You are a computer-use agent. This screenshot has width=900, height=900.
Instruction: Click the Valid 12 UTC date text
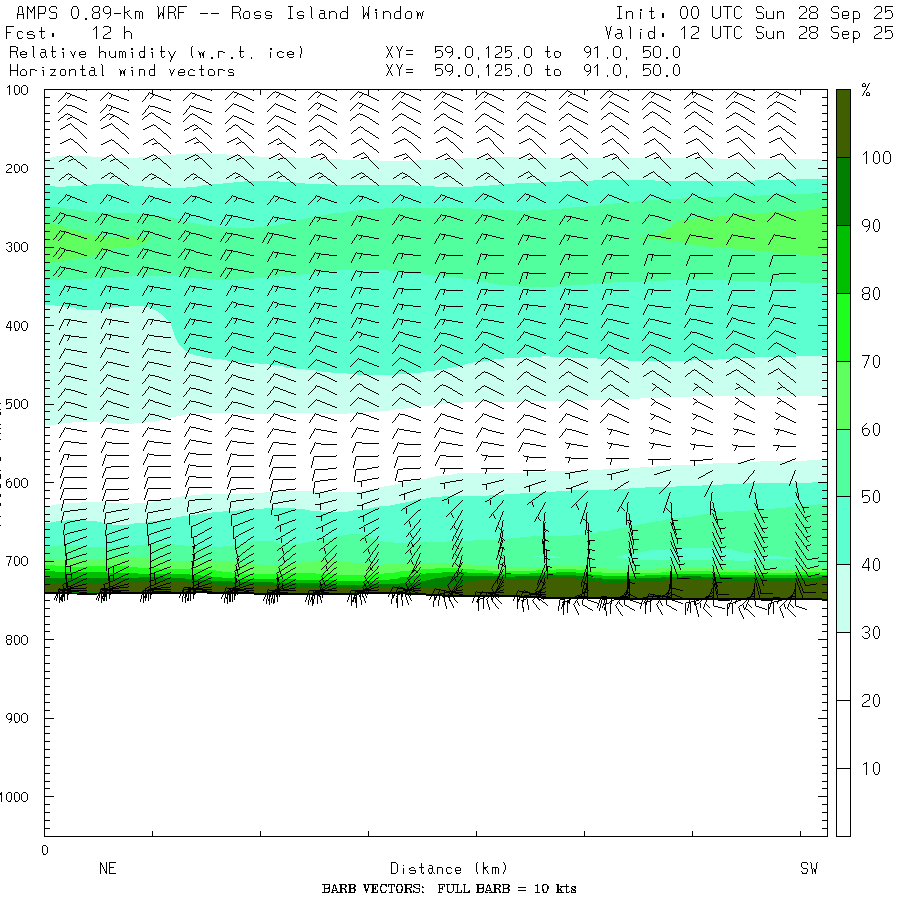click(749, 33)
